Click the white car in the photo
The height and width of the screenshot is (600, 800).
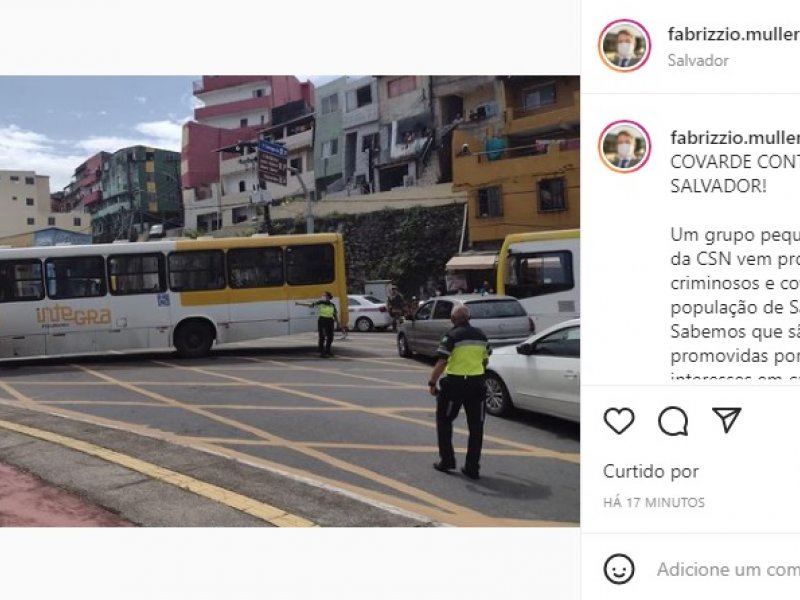tap(532, 368)
